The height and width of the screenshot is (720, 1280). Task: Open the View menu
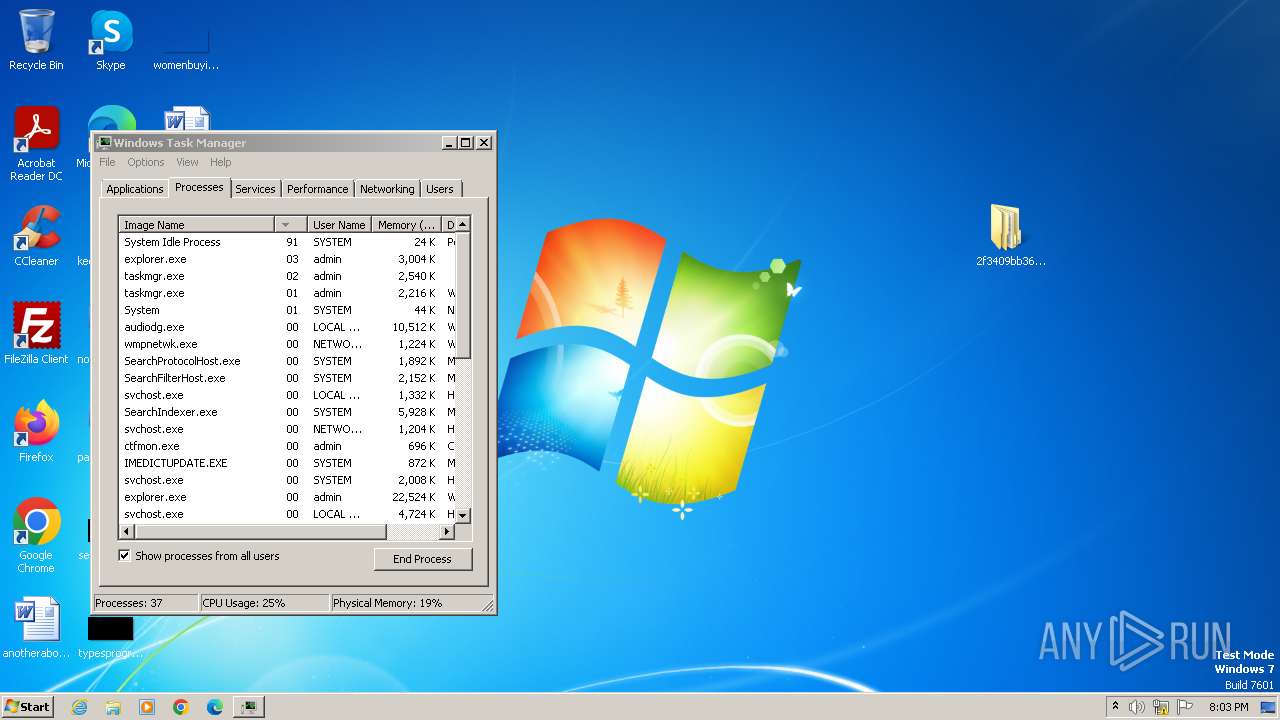[187, 162]
